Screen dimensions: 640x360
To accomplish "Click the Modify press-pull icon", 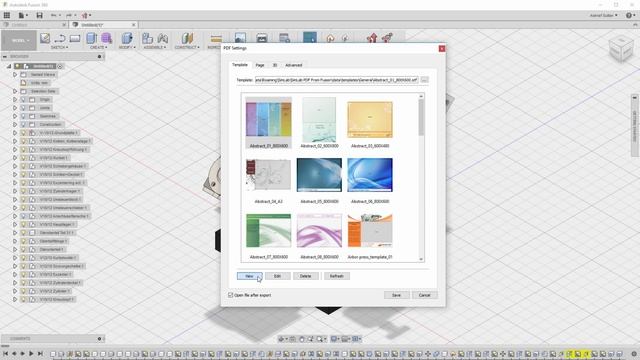I will click(x=127, y=38).
